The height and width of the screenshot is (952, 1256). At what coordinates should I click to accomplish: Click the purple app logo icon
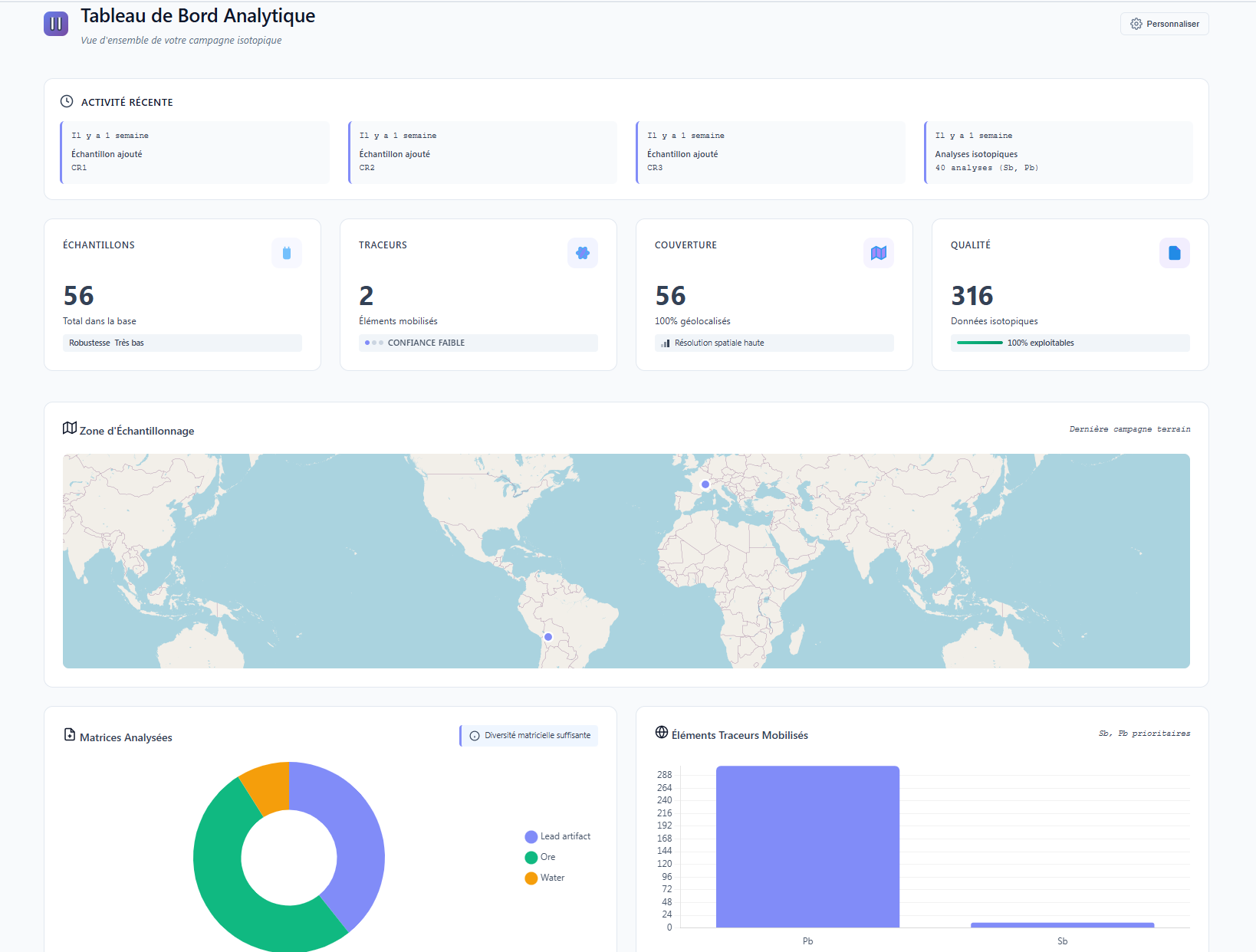tap(56, 24)
